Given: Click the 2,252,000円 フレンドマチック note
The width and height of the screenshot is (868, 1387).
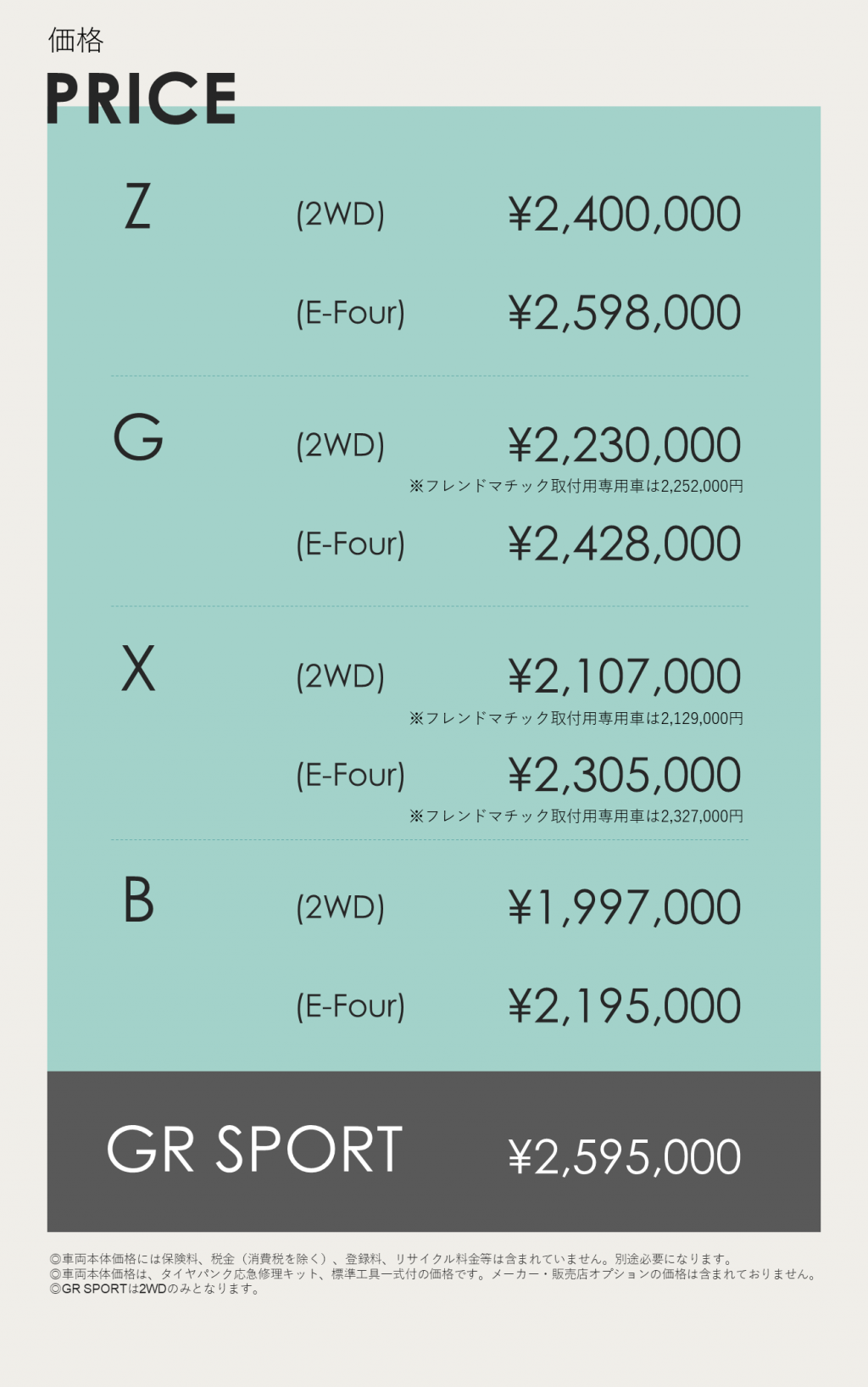Looking at the screenshot, I should (x=576, y=486).
